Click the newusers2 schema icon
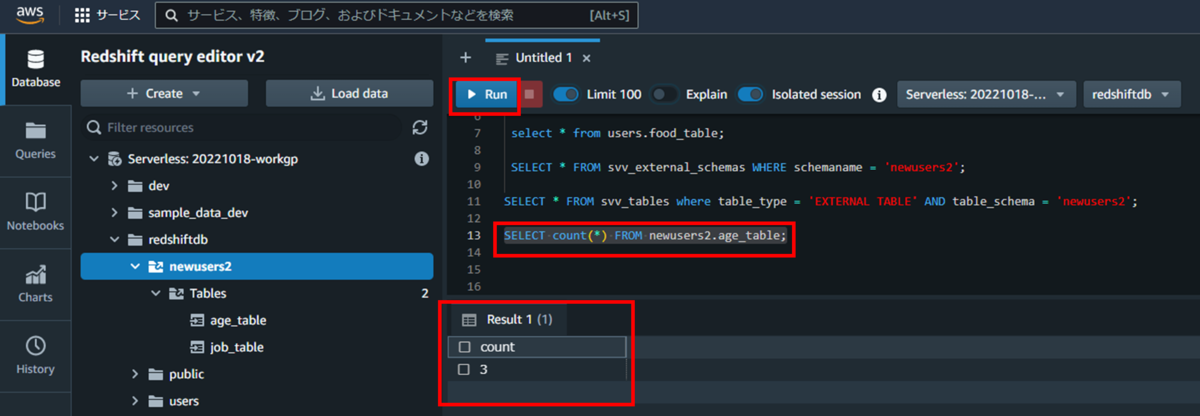This screenshot has height=416, width=1200. click(x=156, y=267)
